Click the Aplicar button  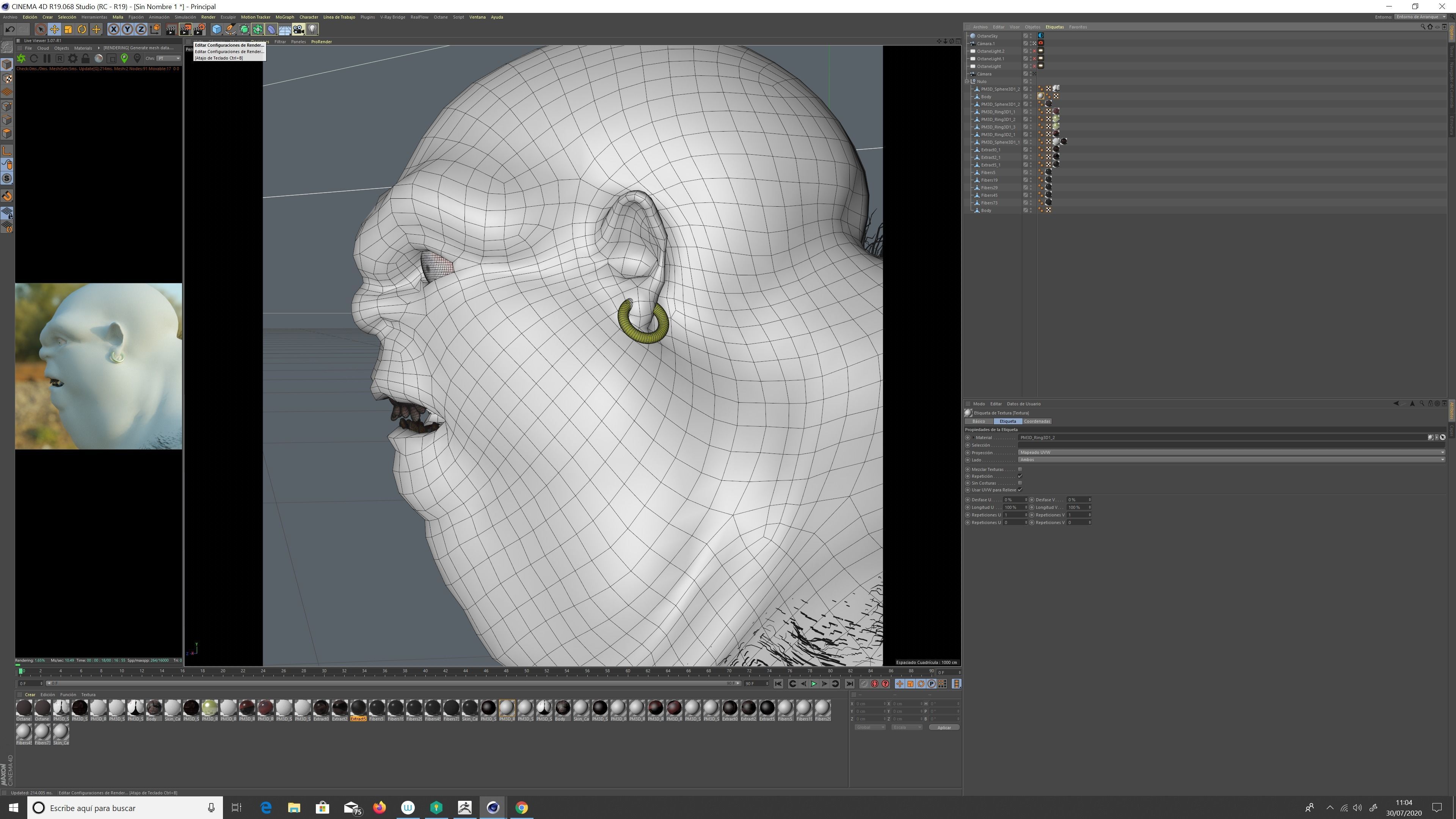944,728
